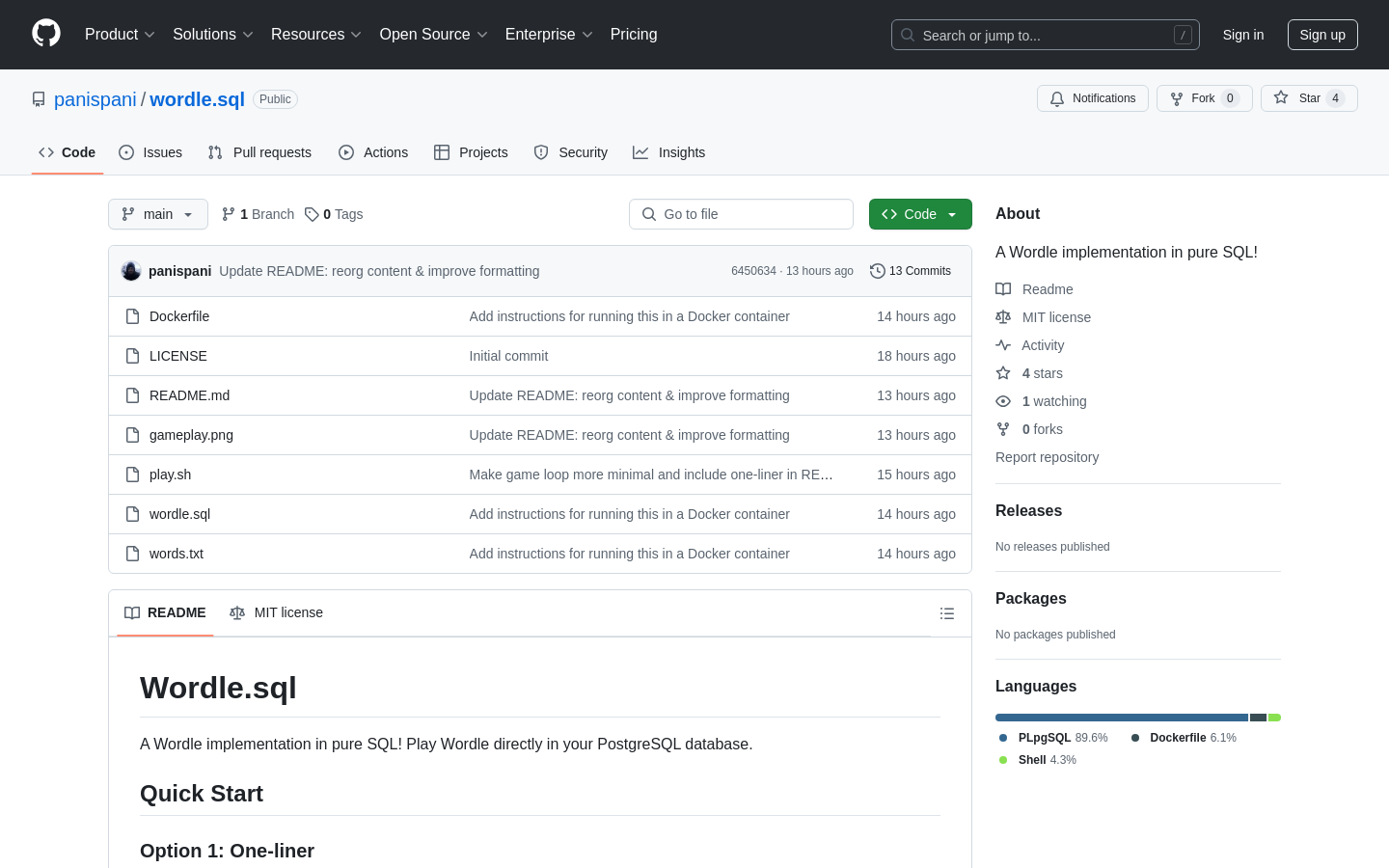Expand the Product menu
The image size is (1389, 868).
pos(120,35)
